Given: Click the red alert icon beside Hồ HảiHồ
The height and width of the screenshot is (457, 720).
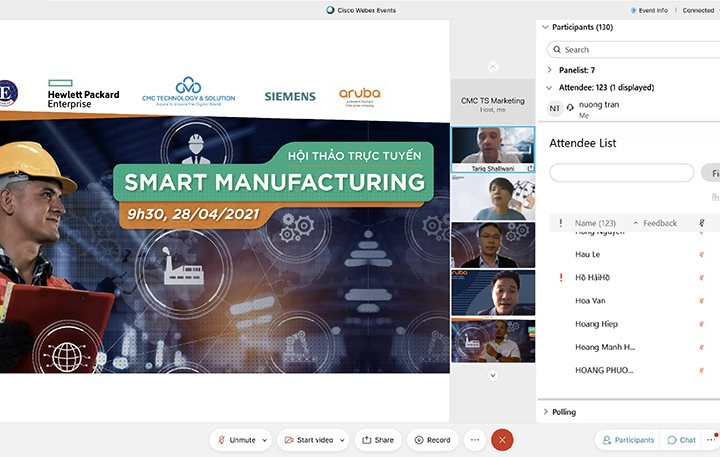Looking at the screenshot, I should pyautogui.click(x=561, y=277).
